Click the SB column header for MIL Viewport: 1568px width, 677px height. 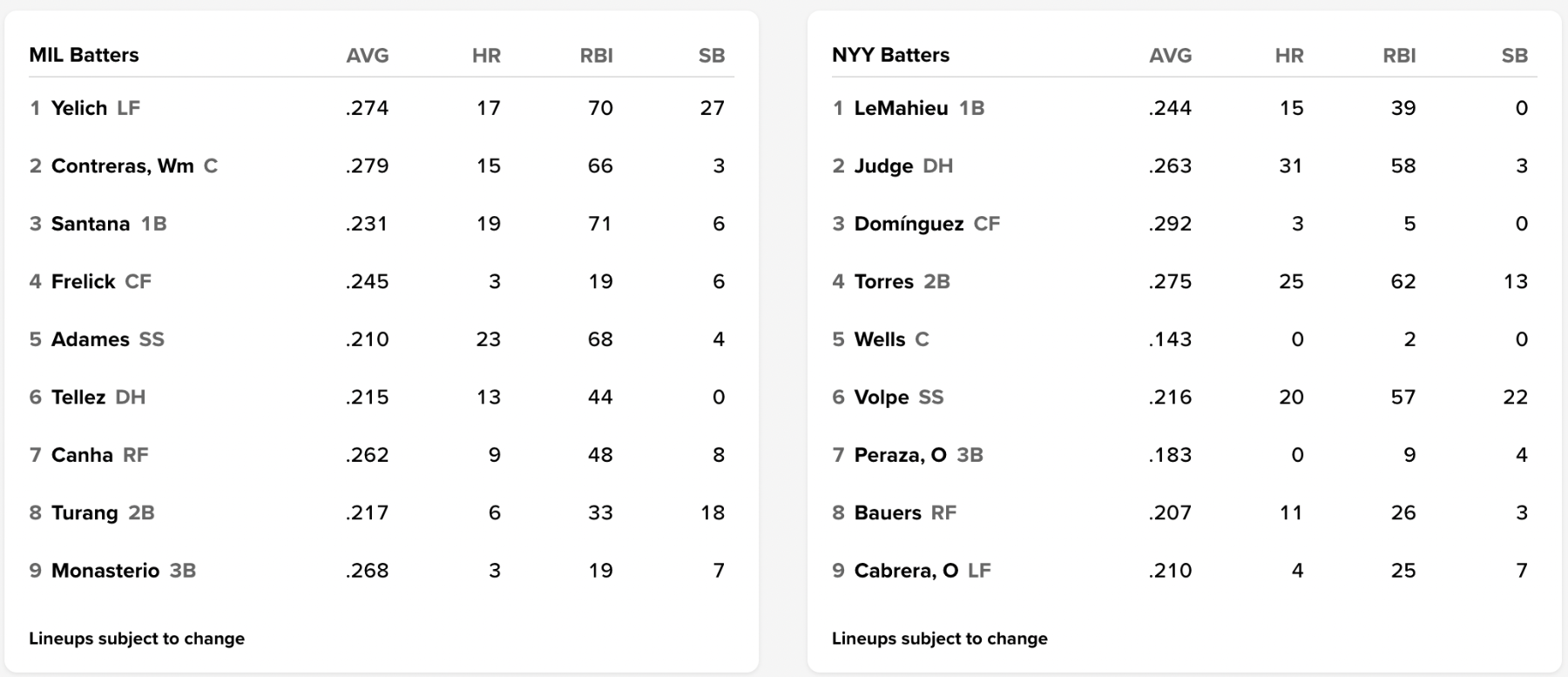(x=711, y=56)
